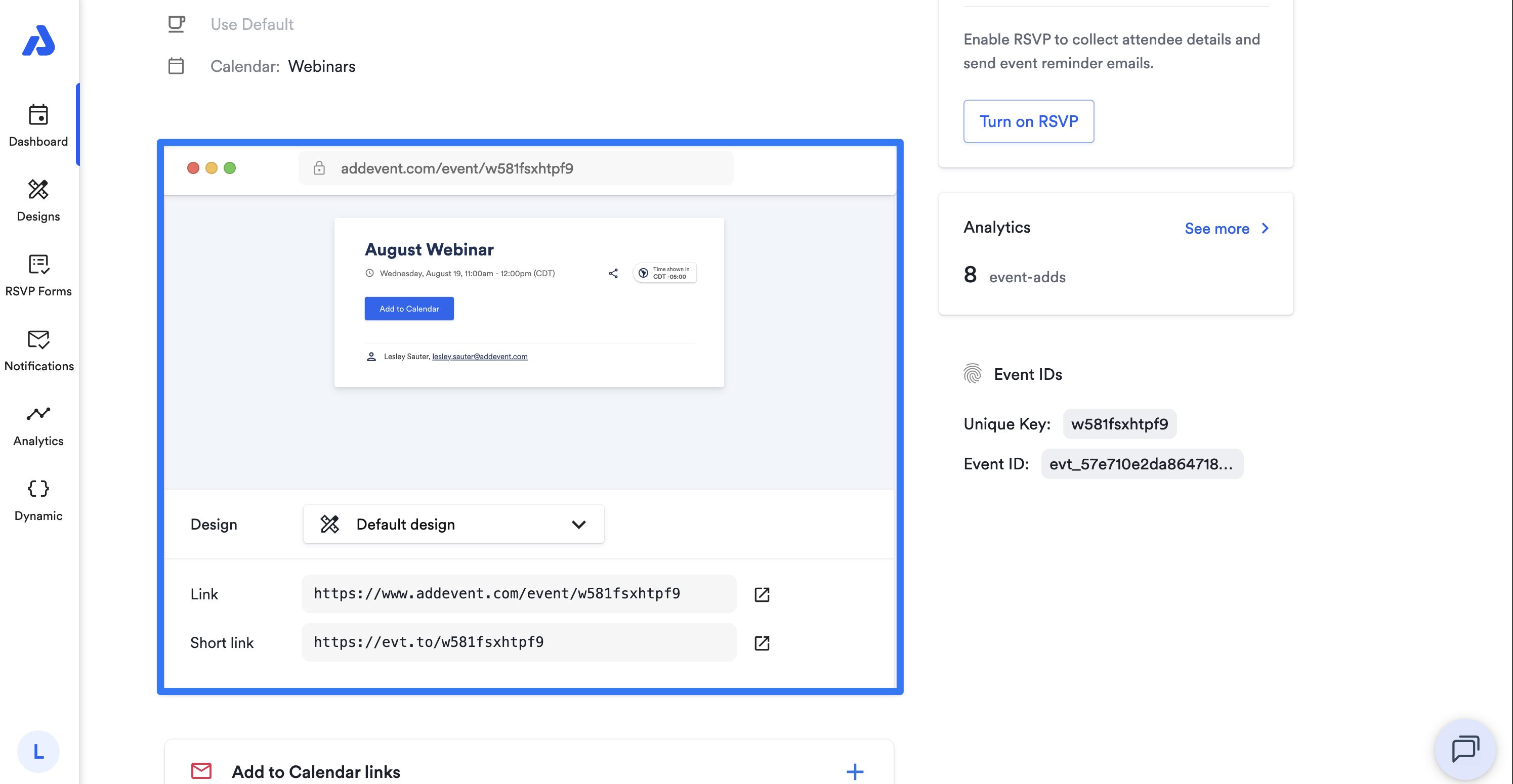
Task: Open the Default design dropdown
Action: click(453, 524)
